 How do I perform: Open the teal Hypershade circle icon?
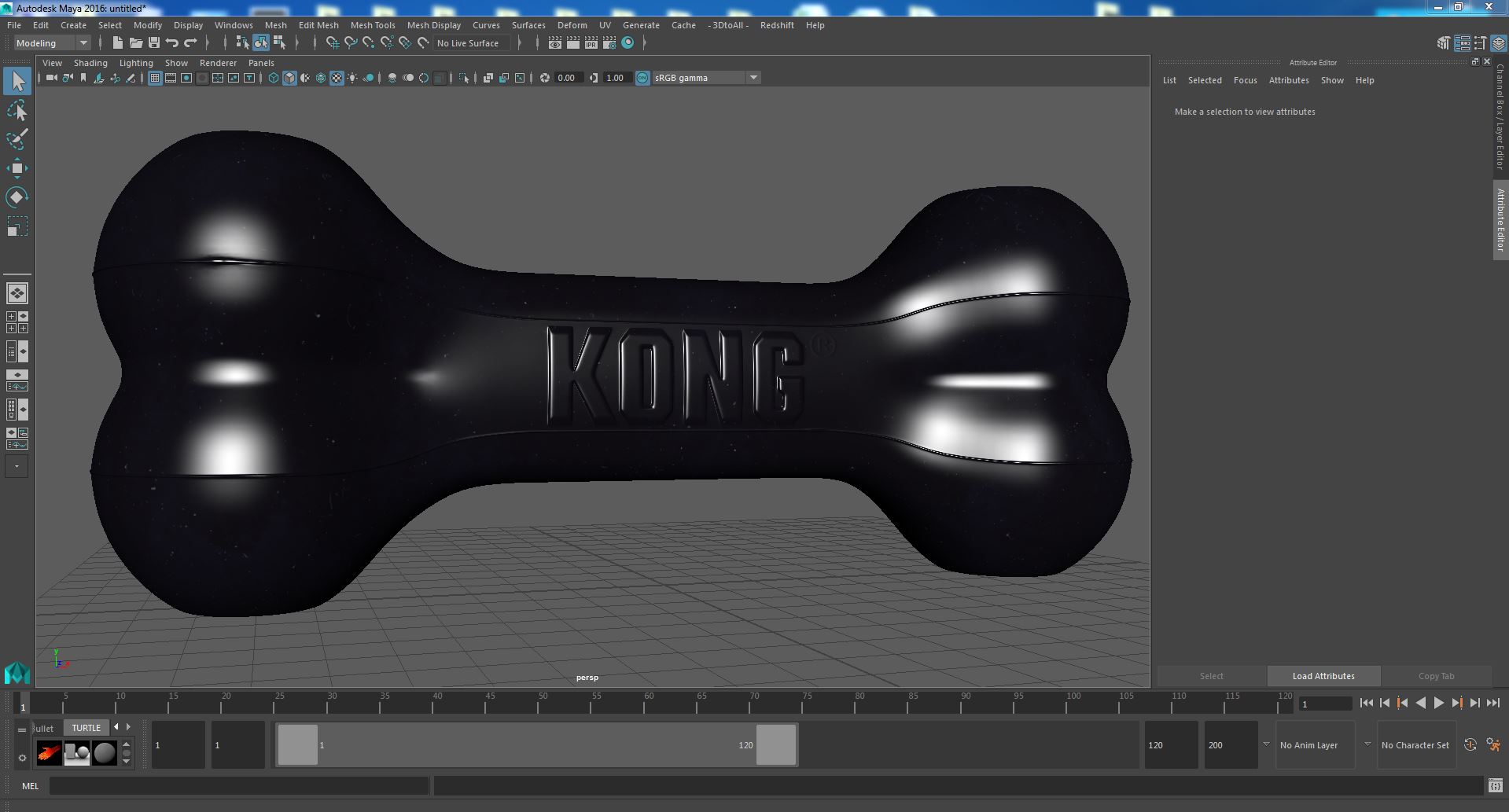pyautogui.click(x=628, y=42)
